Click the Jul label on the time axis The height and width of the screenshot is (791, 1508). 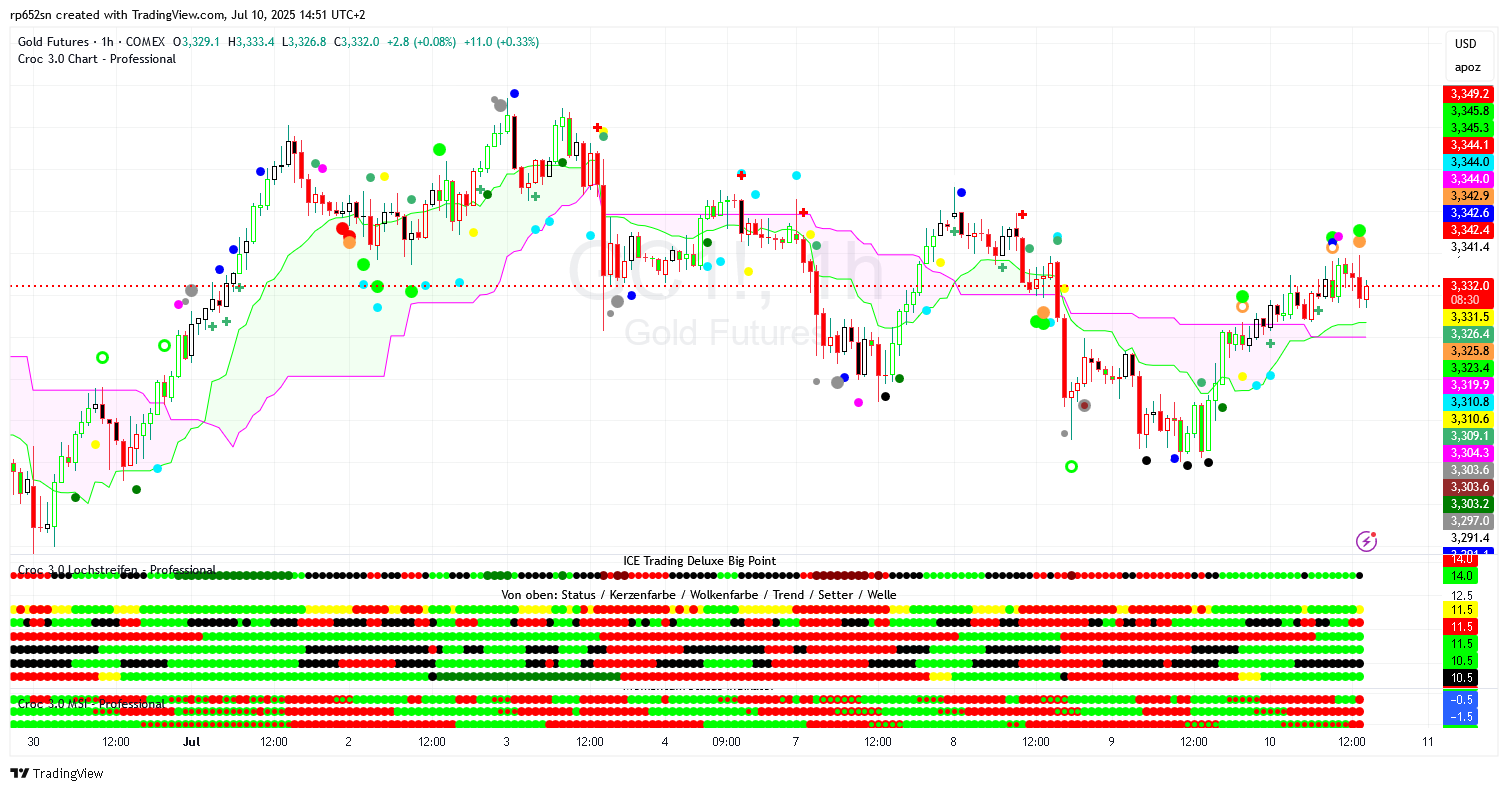pos(192,742)
